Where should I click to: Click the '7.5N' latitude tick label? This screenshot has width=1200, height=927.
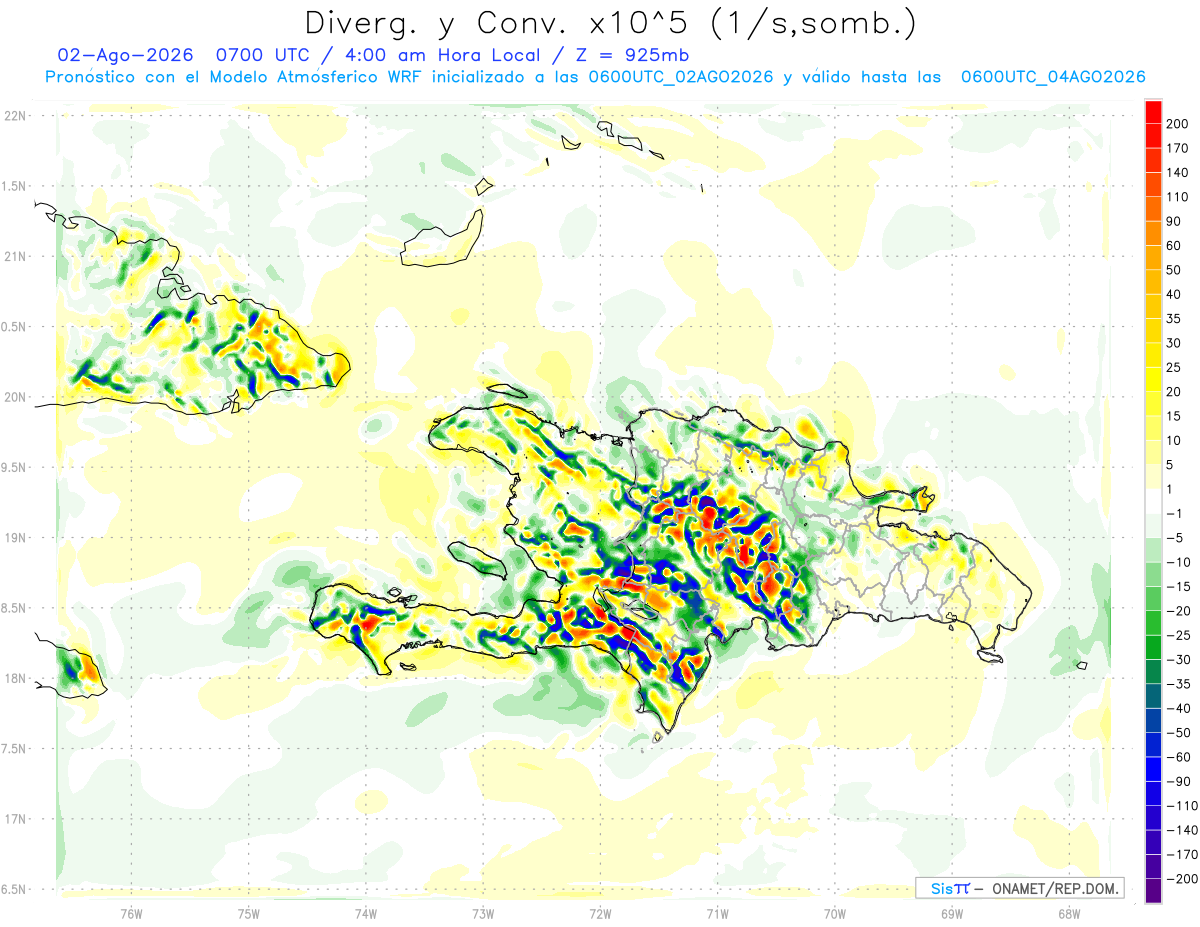point(14,748)
